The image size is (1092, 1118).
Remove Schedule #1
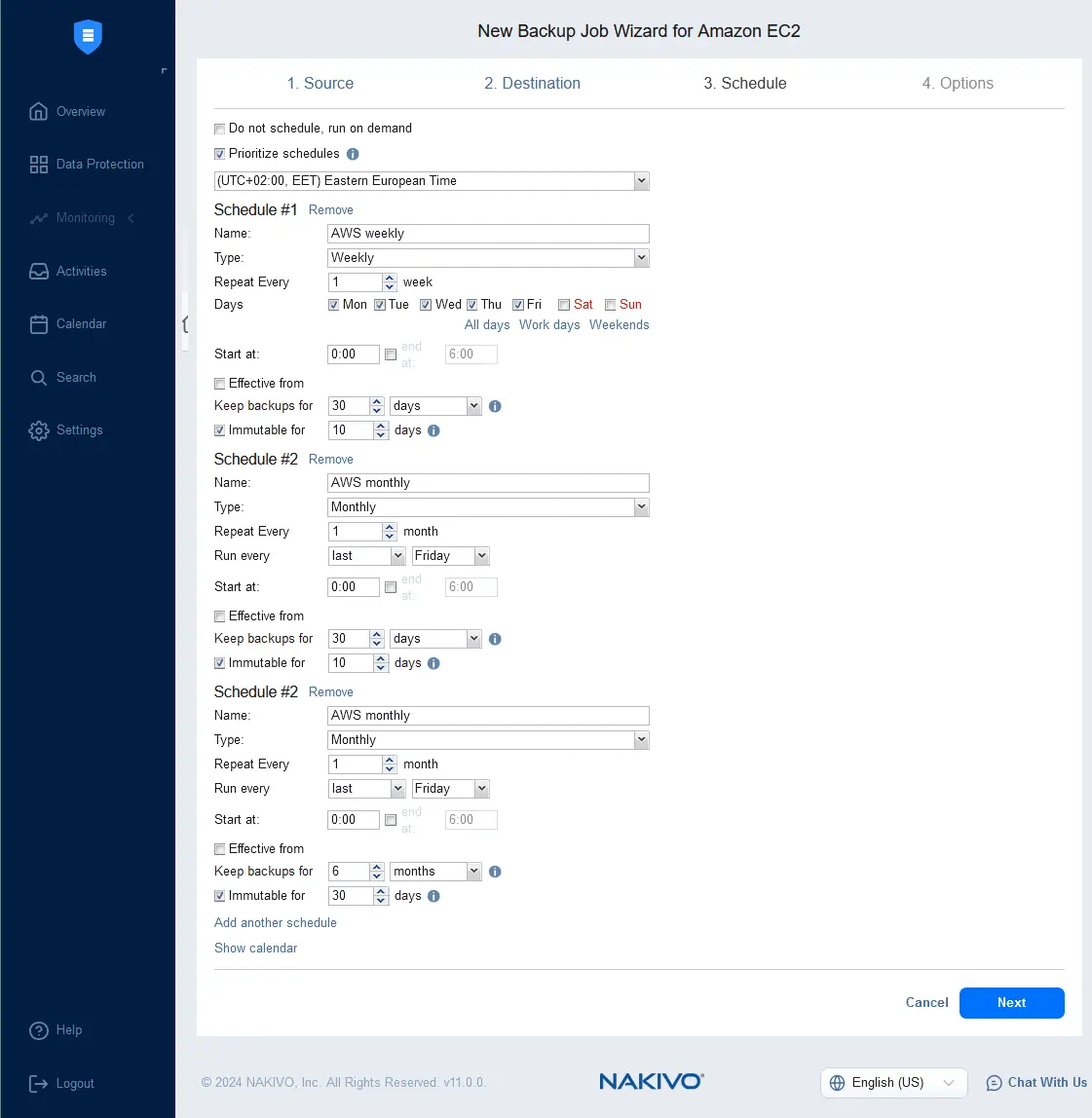[331, 210]
